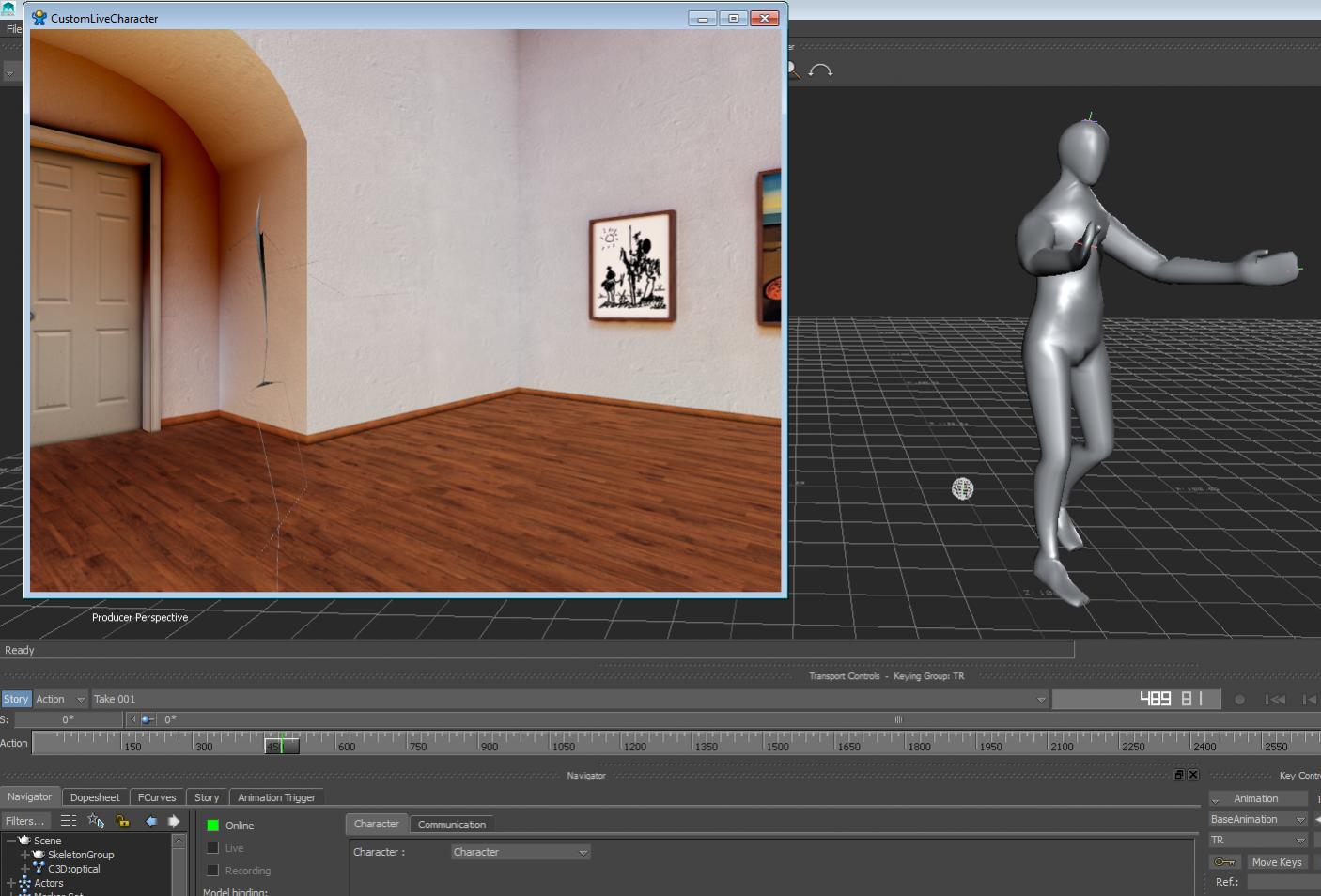Click the favorites star cursor icon
Viewport: 1321px width, 896px height.
(x=96, y=821)
